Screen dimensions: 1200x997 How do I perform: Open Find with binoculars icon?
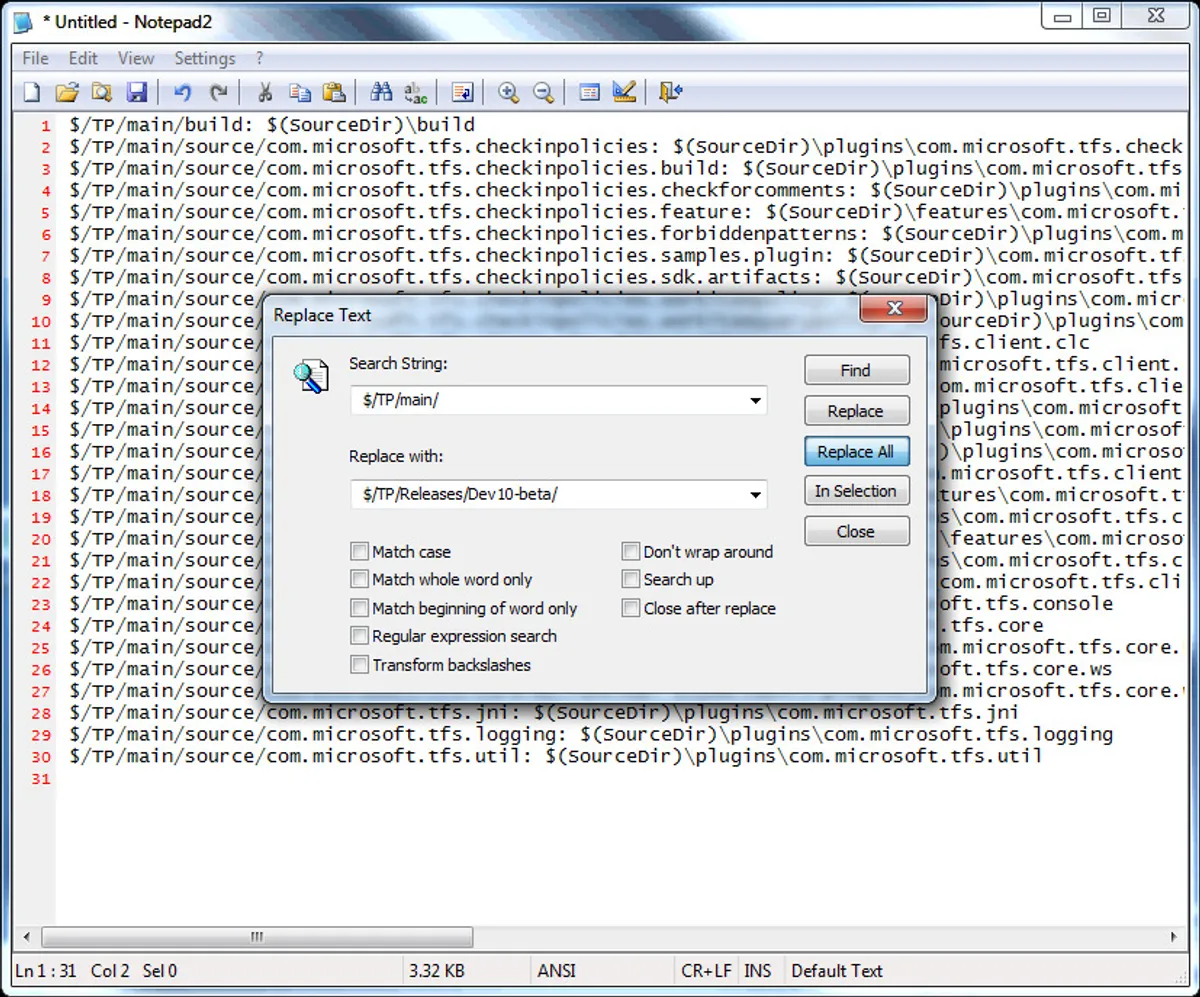click(x=381, y=93)
